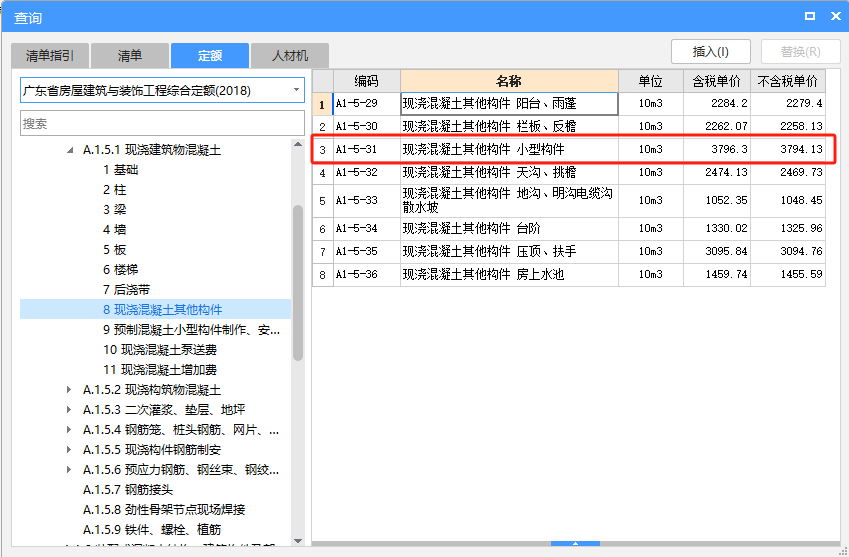Select the row coded A1-5-34
This screenshot has width=849, height=557.
tap(569, 228)
